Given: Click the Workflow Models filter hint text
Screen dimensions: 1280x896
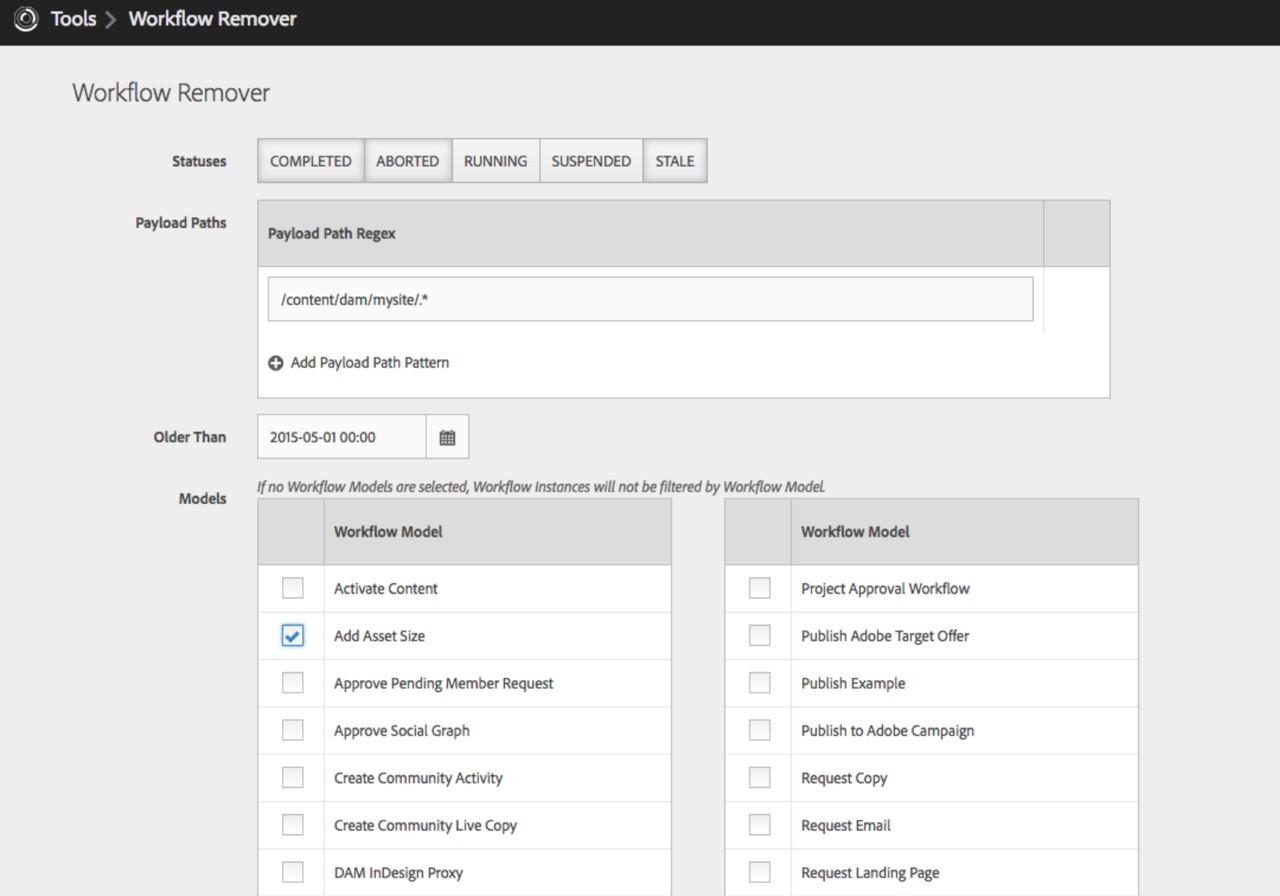Looking at the screenshot, I should coord(541,487).
